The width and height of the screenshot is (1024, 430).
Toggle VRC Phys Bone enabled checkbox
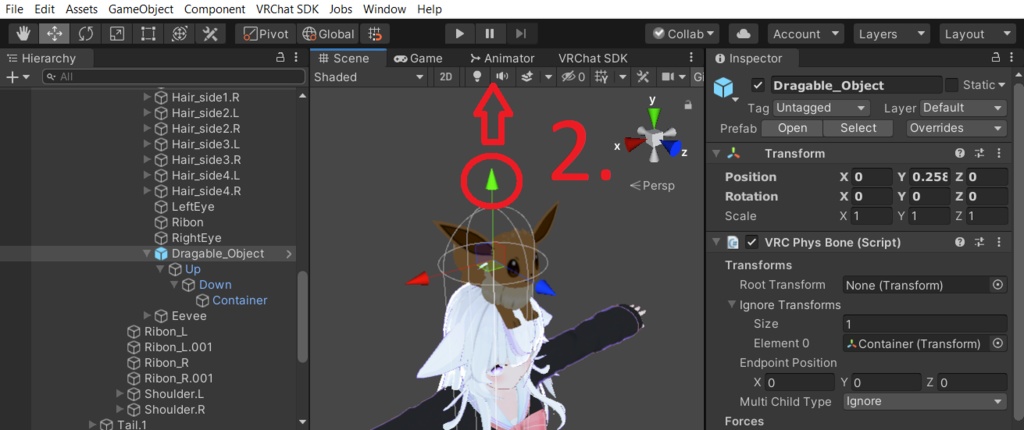coord(752,242)
